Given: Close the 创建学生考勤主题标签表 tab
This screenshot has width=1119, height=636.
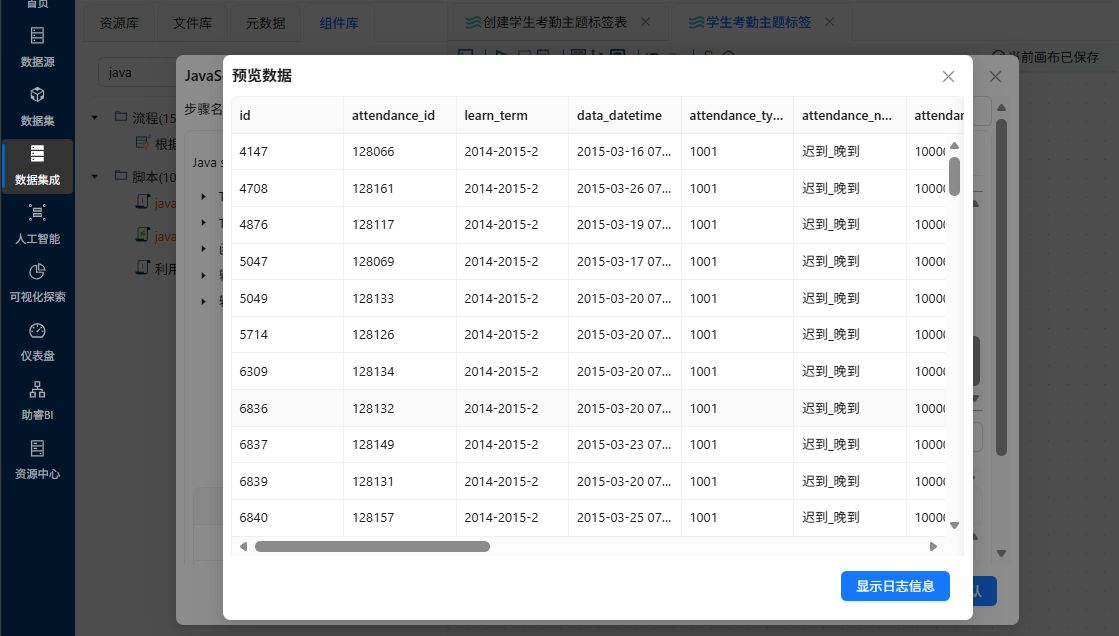Looking at the screenshot, I should tap(645, 22).
